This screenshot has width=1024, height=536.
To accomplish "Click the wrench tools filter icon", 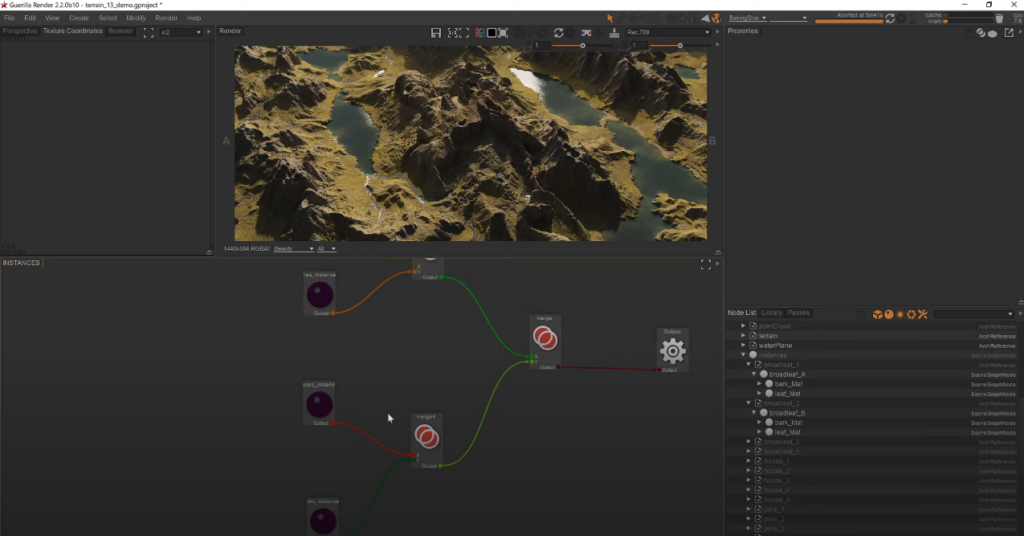I will tap(922, 314).
